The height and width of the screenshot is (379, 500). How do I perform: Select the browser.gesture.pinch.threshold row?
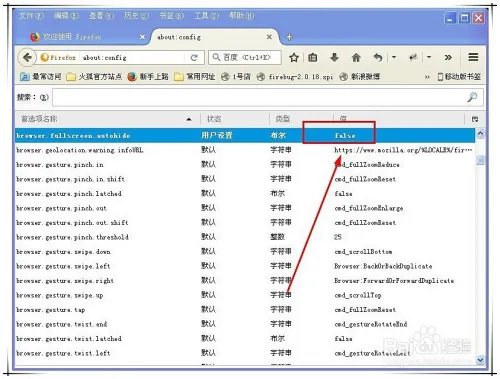click(245, 237)
